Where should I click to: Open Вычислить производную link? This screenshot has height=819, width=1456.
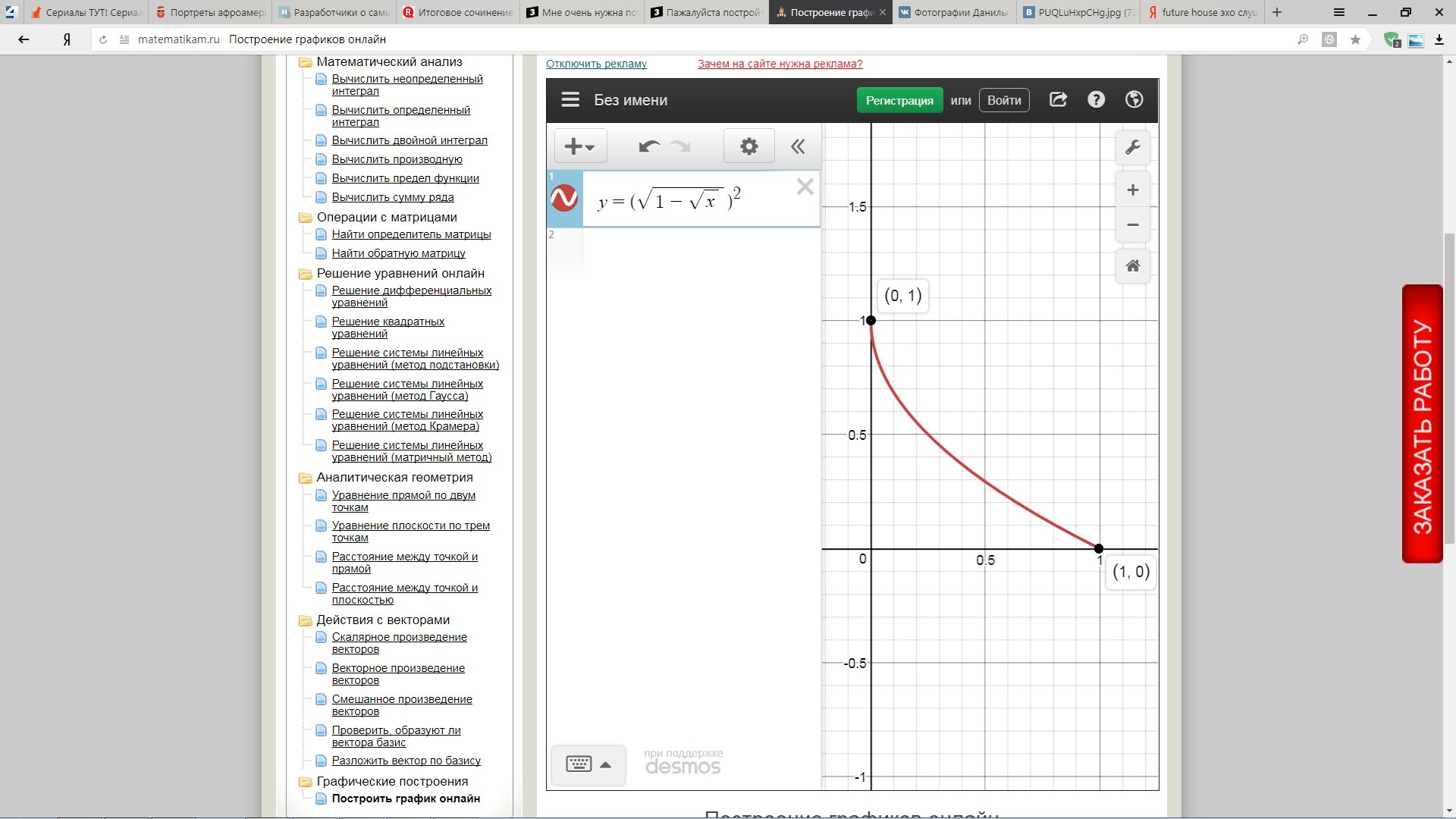(x=397, y=159)
